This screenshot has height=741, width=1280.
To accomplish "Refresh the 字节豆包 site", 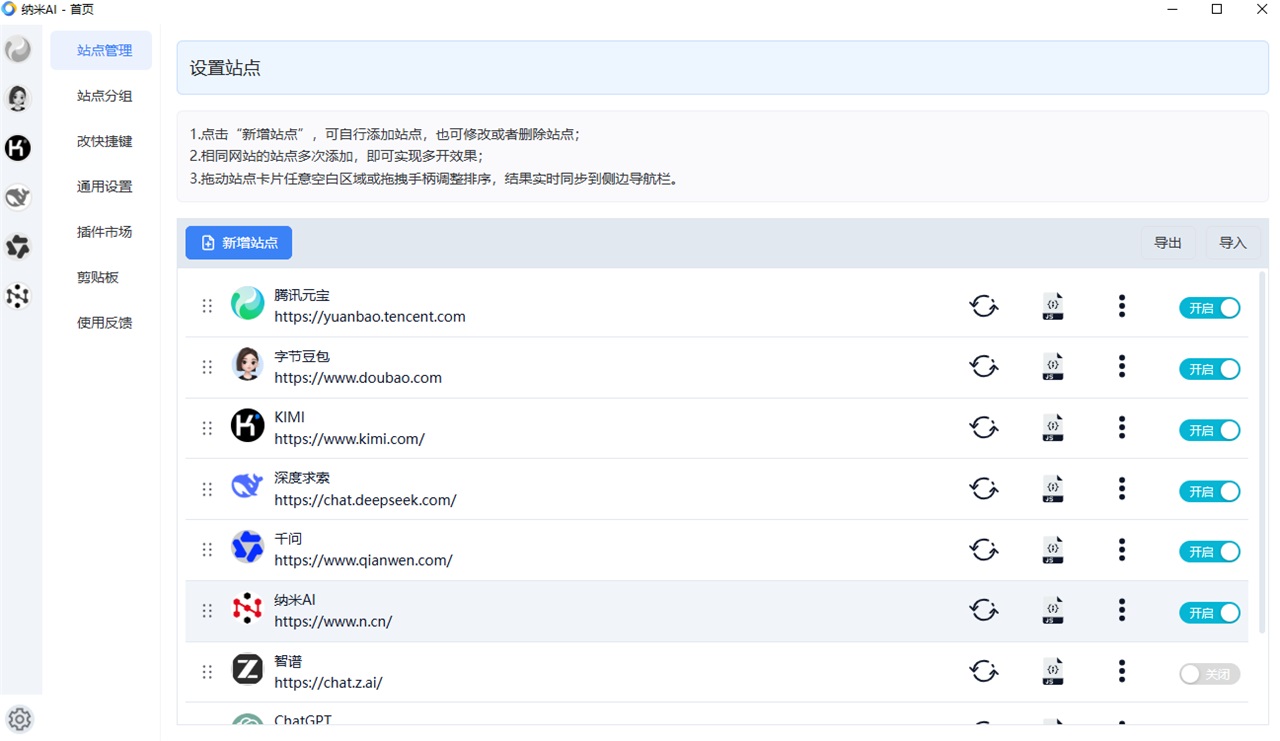I will 984,368.
